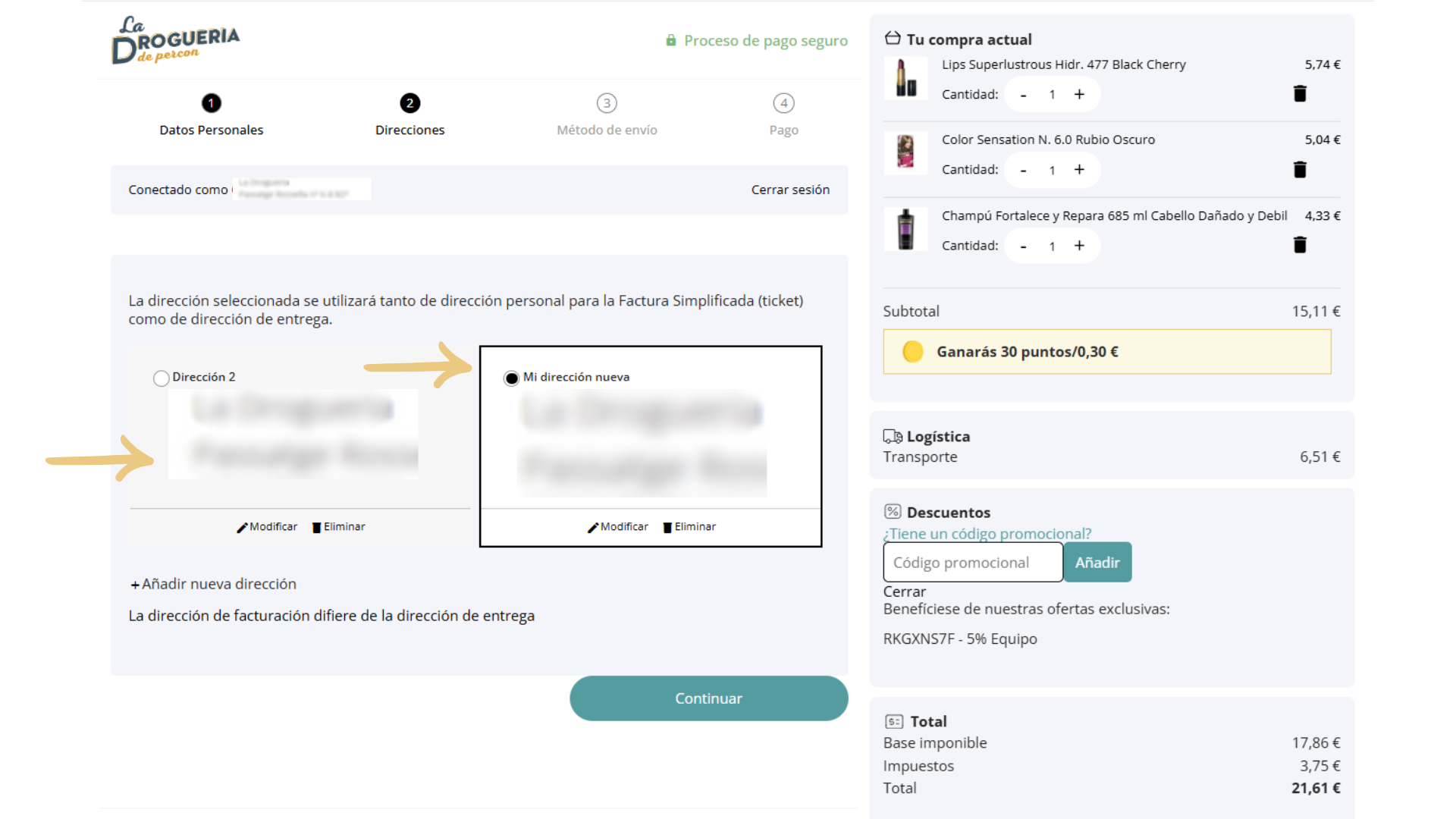The height and width of the screenshot is (819, 1456).
Task: Open the Direcciones step 2
Action: 409,103
